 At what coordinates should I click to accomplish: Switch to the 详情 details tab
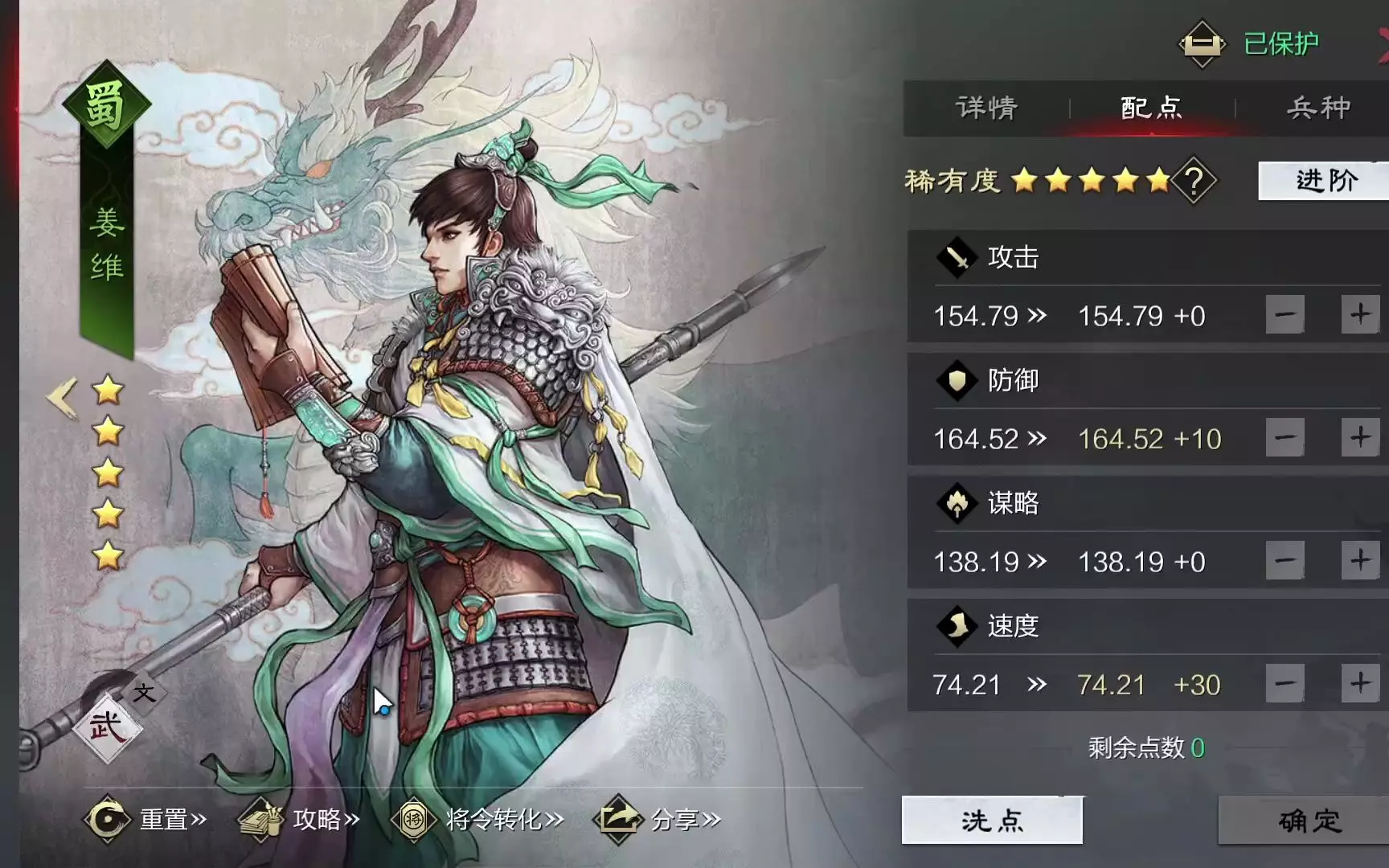tap(986, 108)
